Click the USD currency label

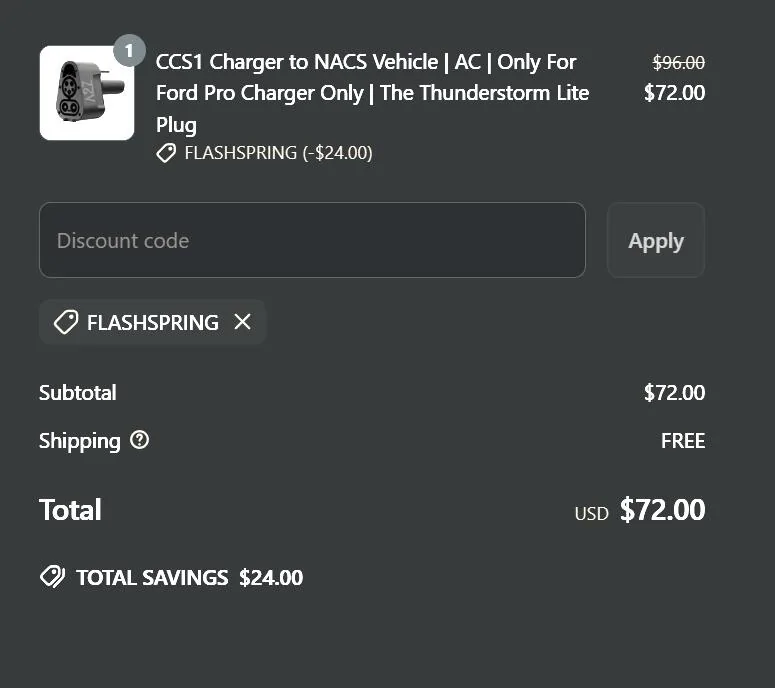point(591,514)
